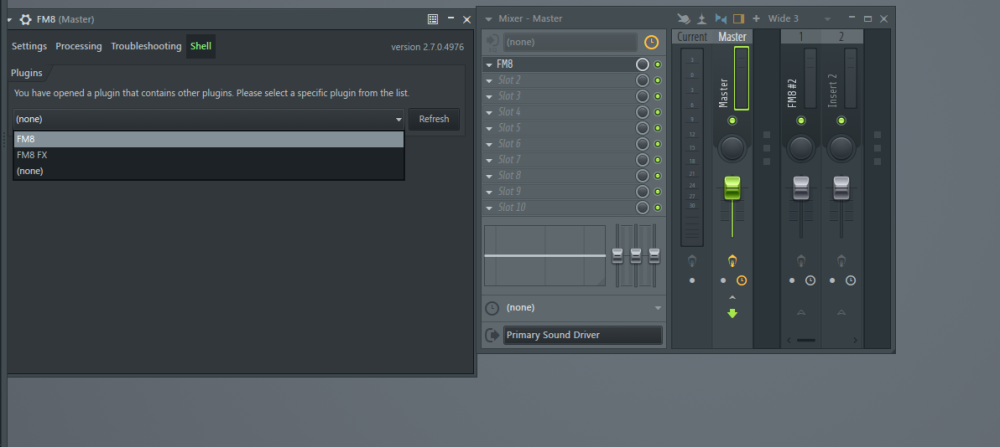Click the Plugins panel tab
The image size is (1000, 447).
[27, 73]
